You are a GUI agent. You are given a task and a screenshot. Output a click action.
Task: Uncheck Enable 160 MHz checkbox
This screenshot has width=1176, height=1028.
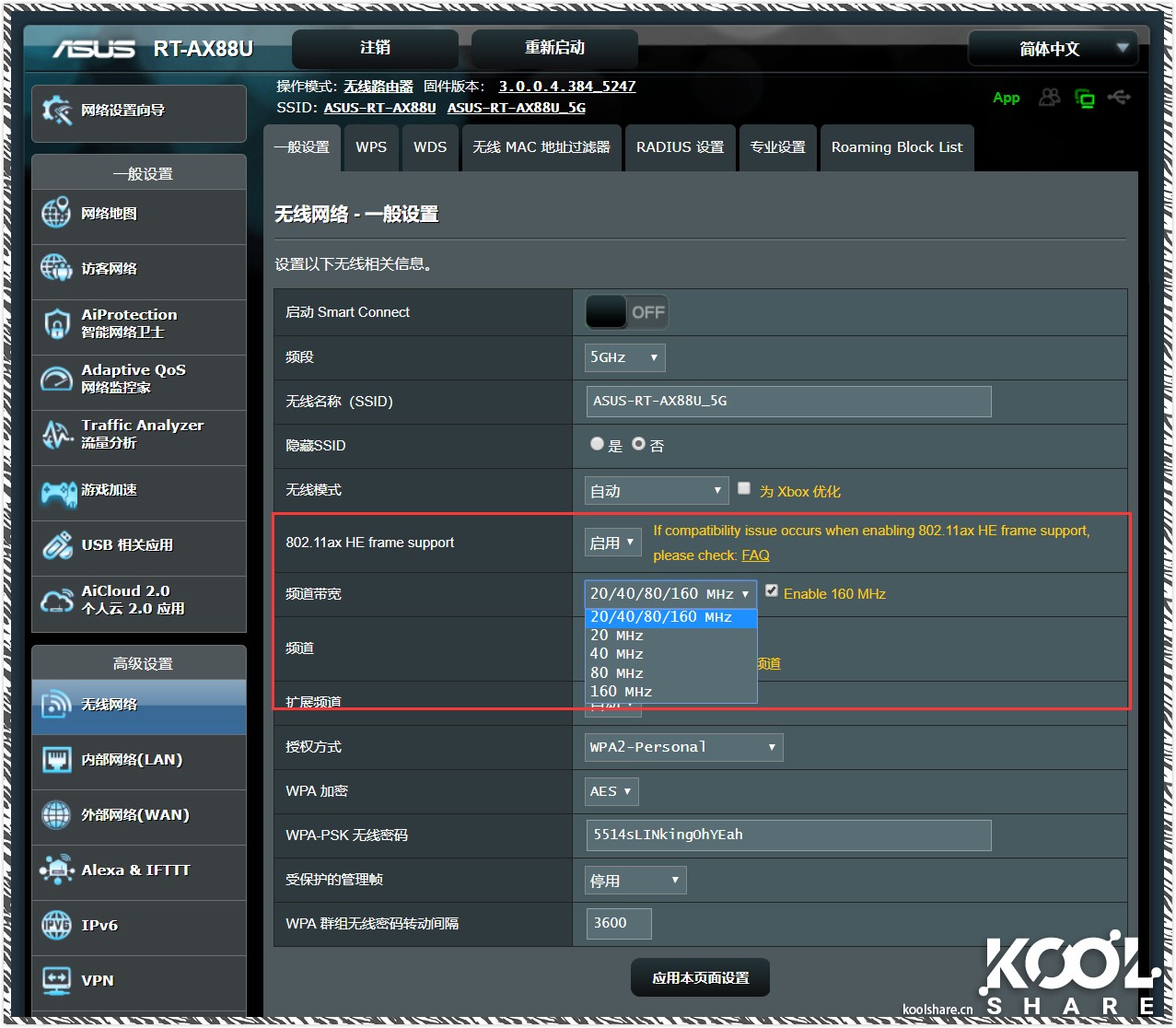[772, 590]
